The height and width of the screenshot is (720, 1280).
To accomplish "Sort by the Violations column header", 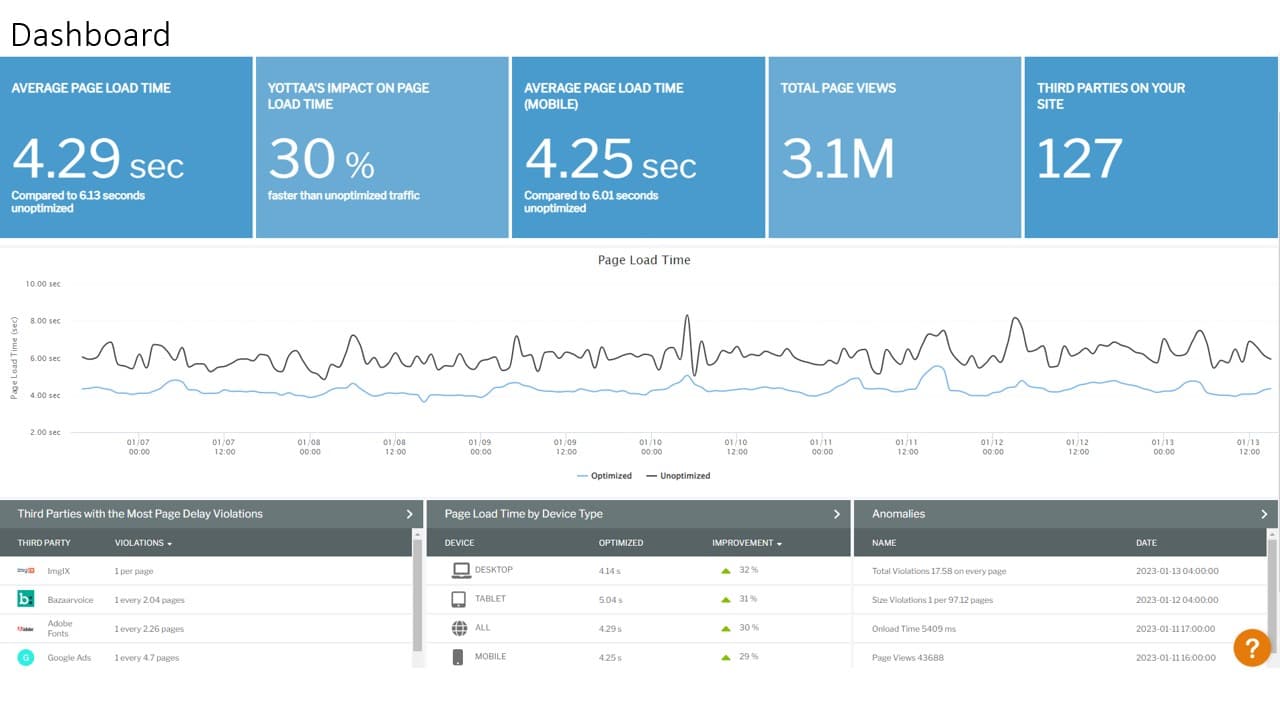I will pos(143,543).
